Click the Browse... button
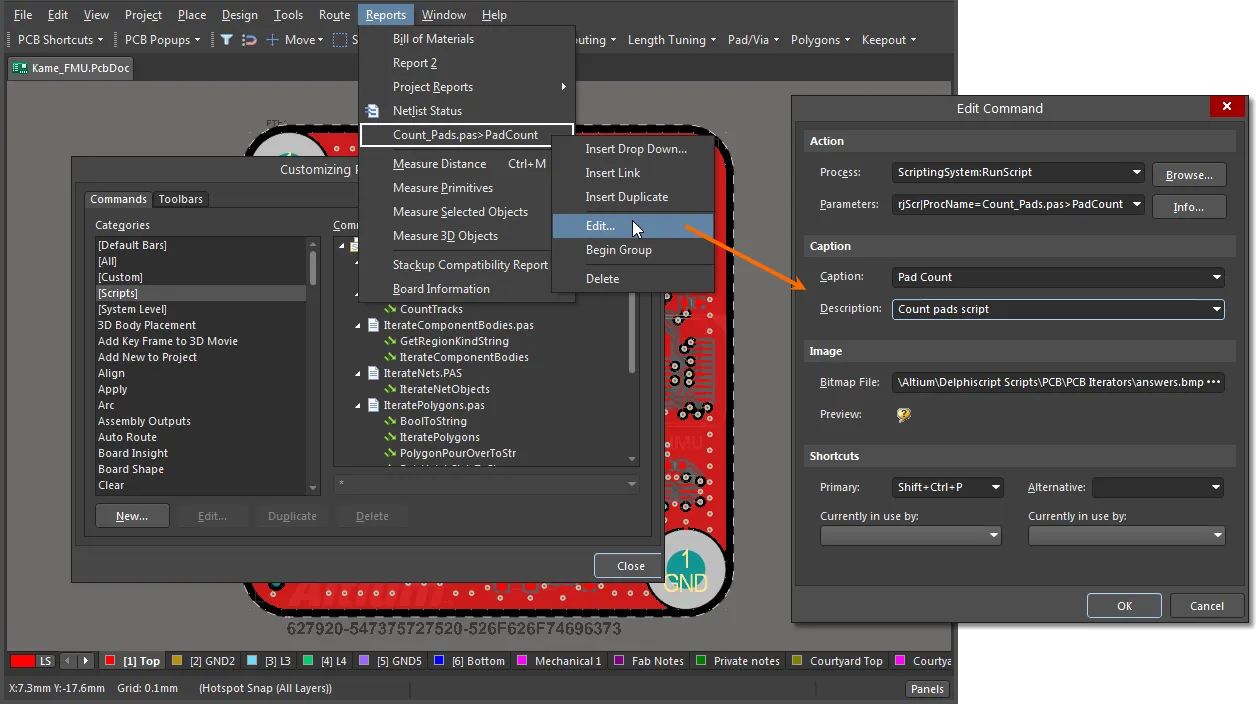Screen dimensions: 1256x704 click(1189, 175)
